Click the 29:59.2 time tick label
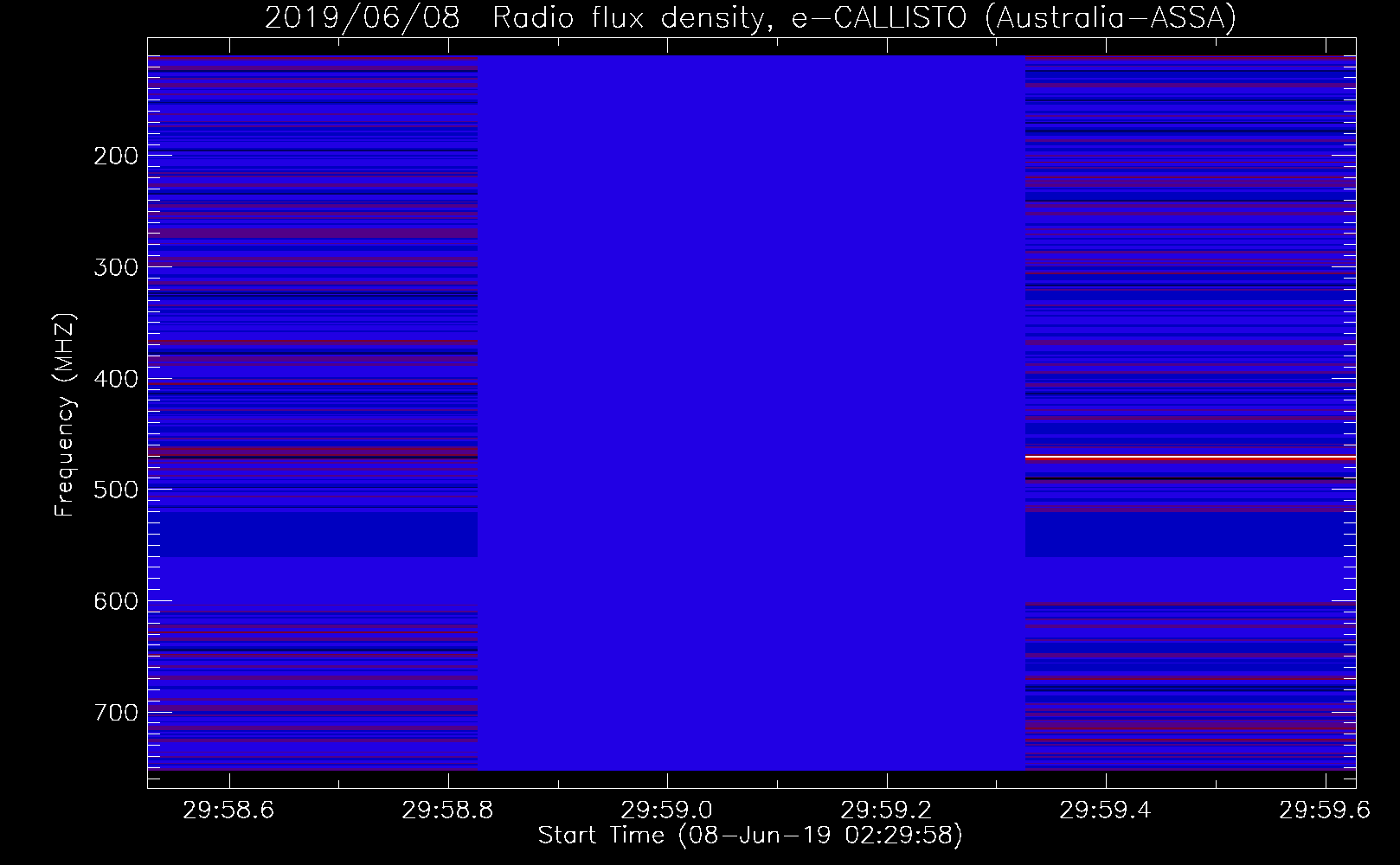Screen dimensions: 1400x865 pos(887,810)
